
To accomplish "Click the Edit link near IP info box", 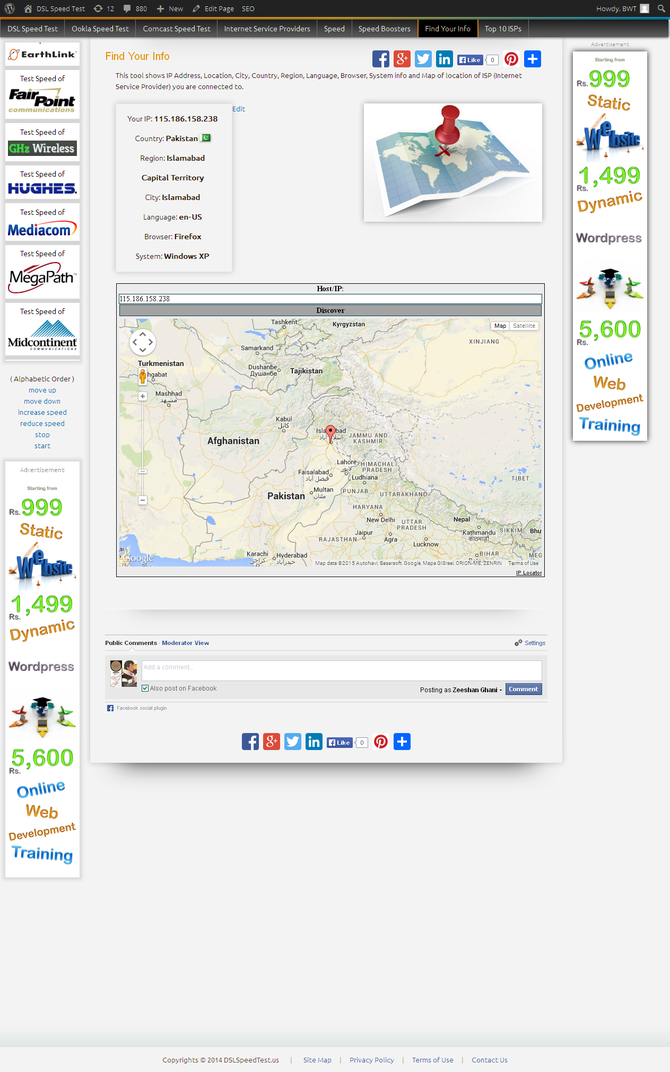I will (x=239, y=109).
